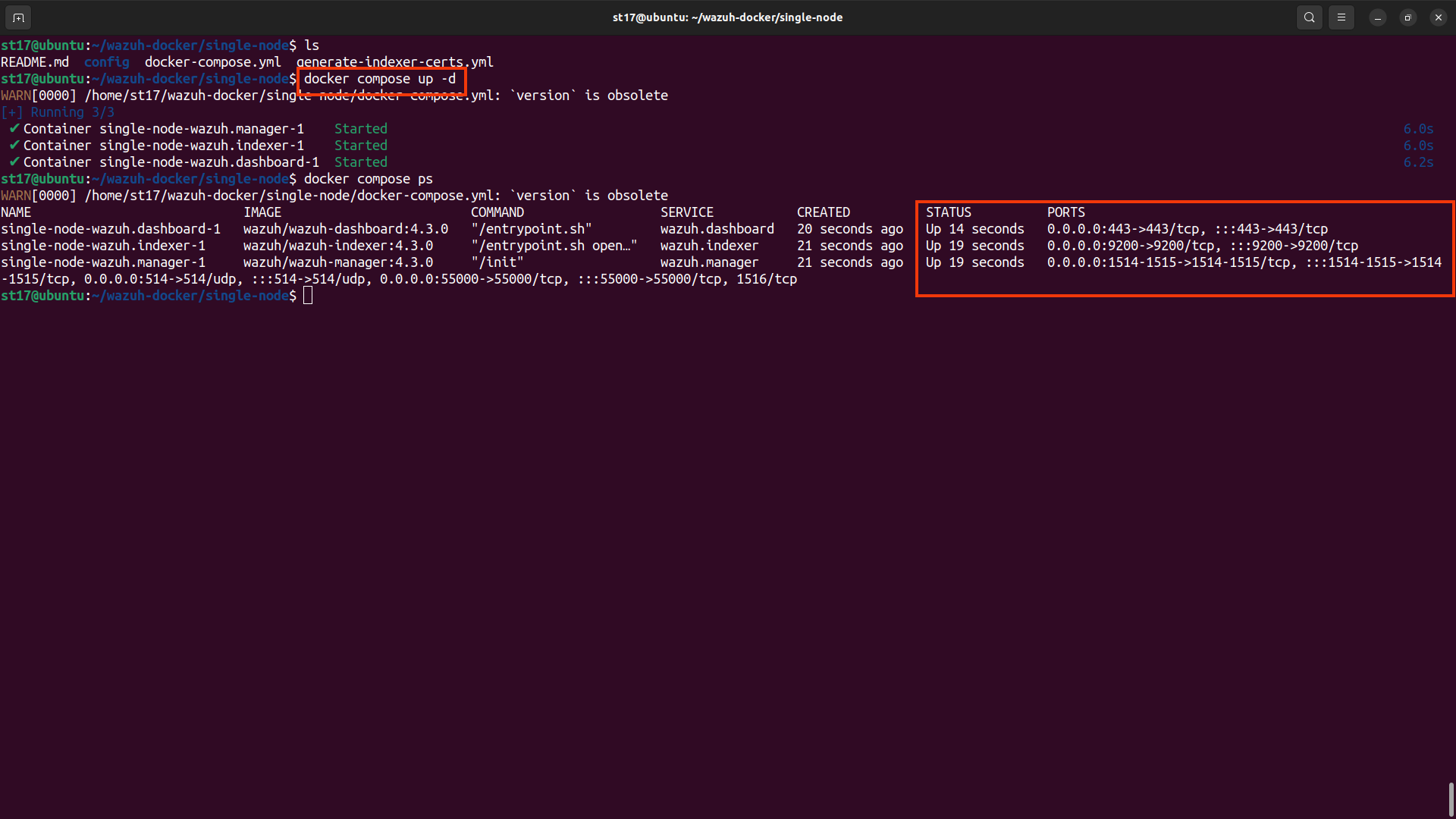
Task: Click Started status for manager container
Action: click(x=361, y=129)
